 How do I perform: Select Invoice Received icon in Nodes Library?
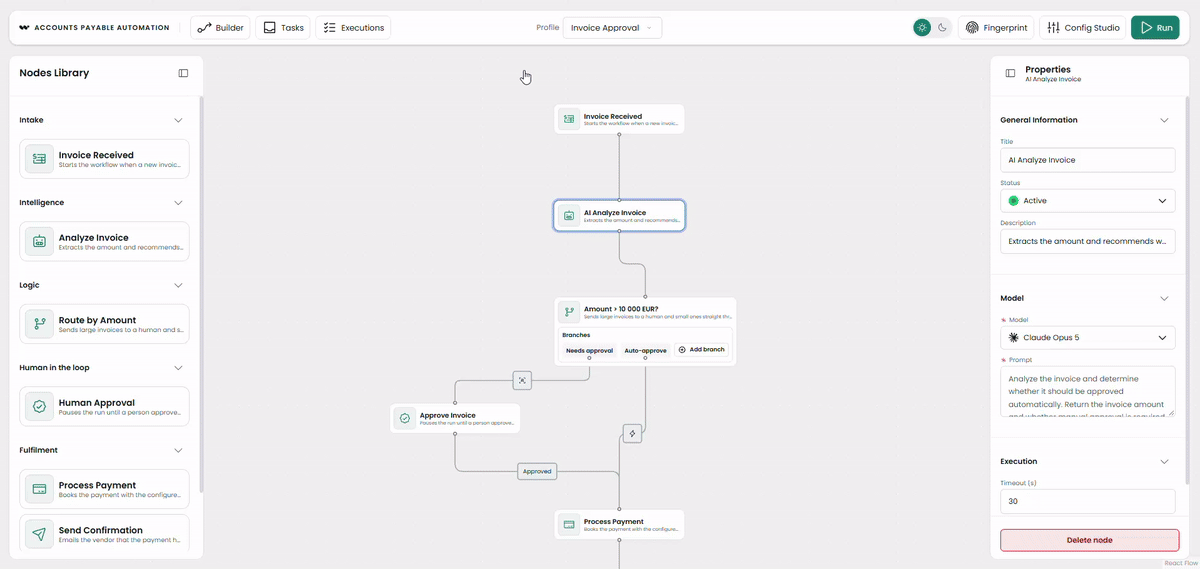pyautogui.click(x=39, y=159)
